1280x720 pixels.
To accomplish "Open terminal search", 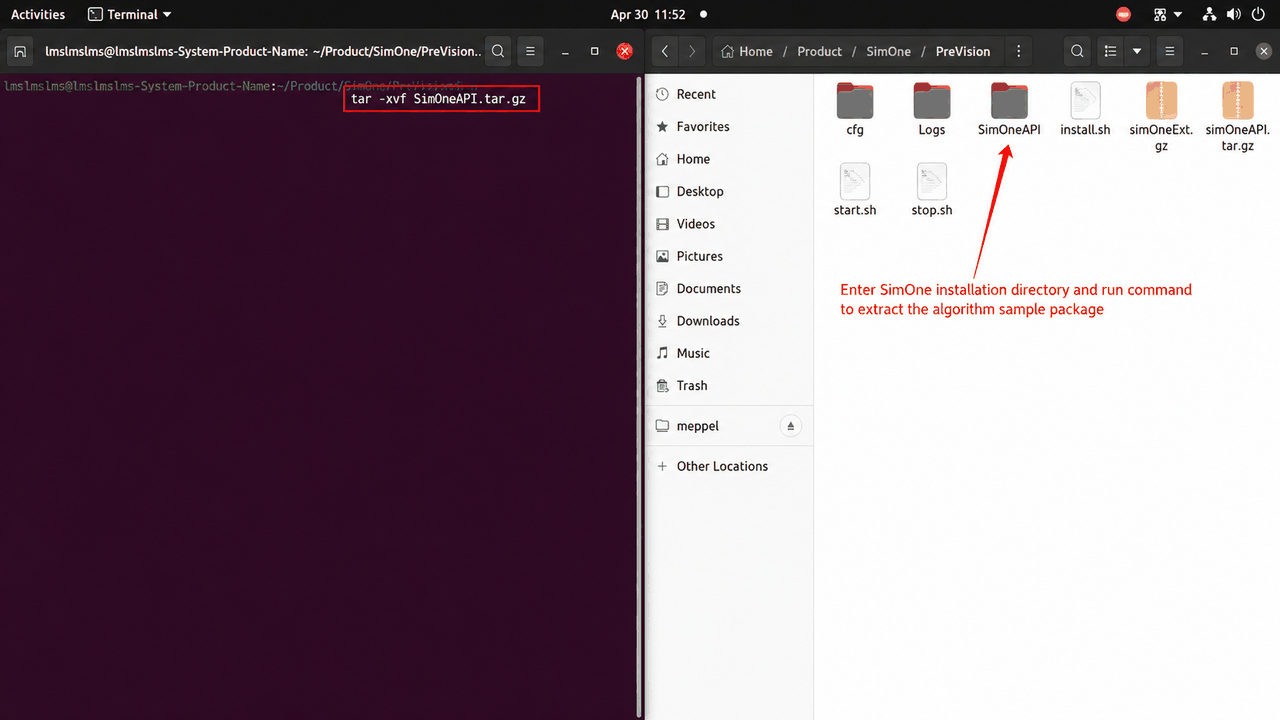I will click(x=498, y=51).
